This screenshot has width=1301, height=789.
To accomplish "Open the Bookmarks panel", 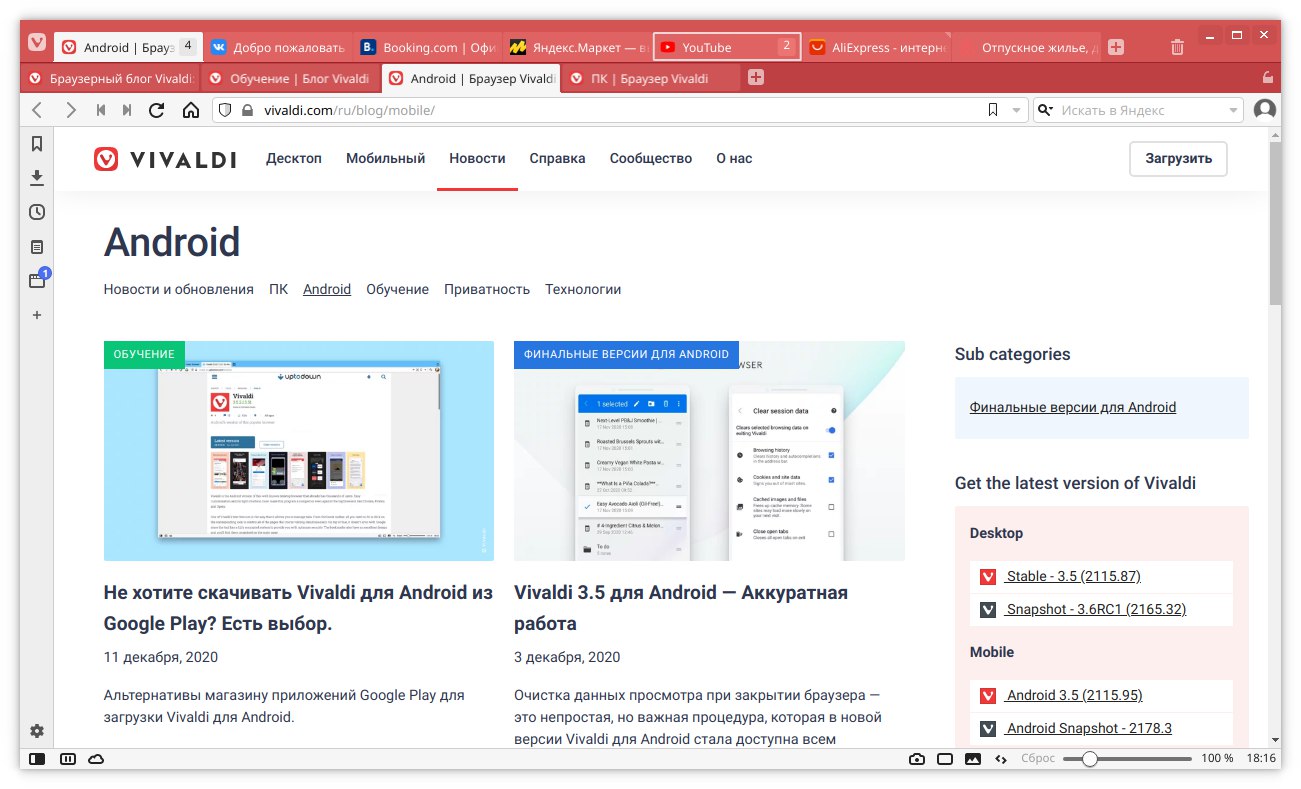I will tap(37, 144).
